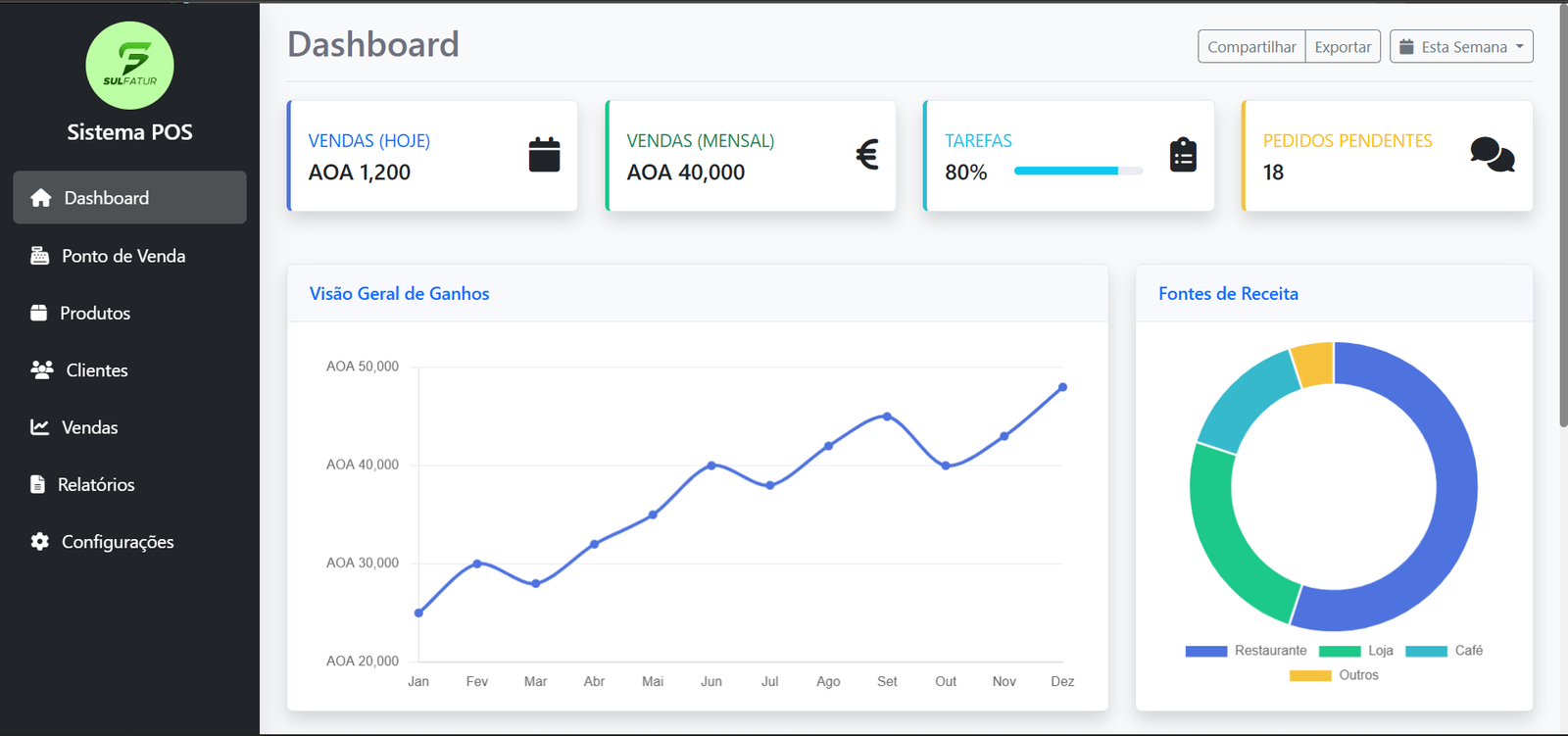Click the page vertical scrollbar thumb
The image size is (1568, 736).
click(x=1563, y=216)
